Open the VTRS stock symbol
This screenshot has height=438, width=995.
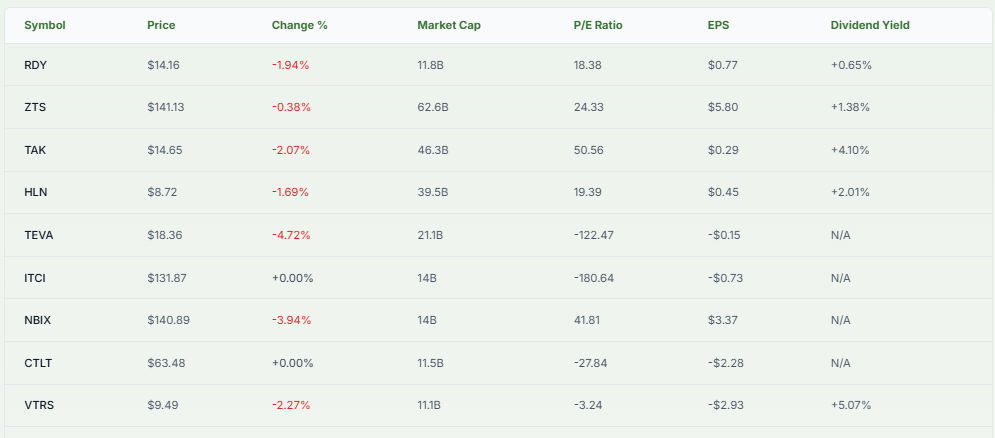[38, 405]
